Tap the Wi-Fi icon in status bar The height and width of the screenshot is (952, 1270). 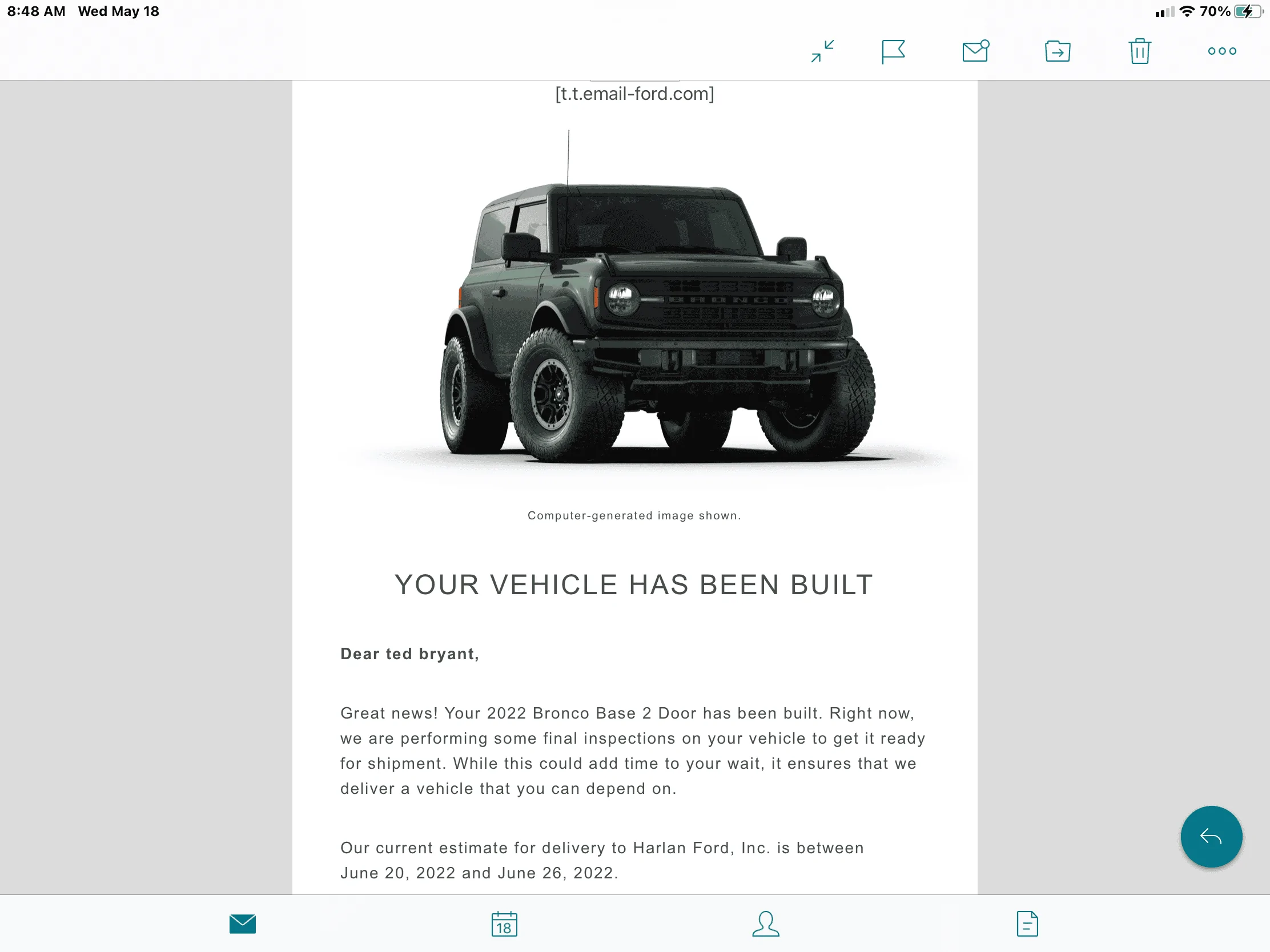1186,11
